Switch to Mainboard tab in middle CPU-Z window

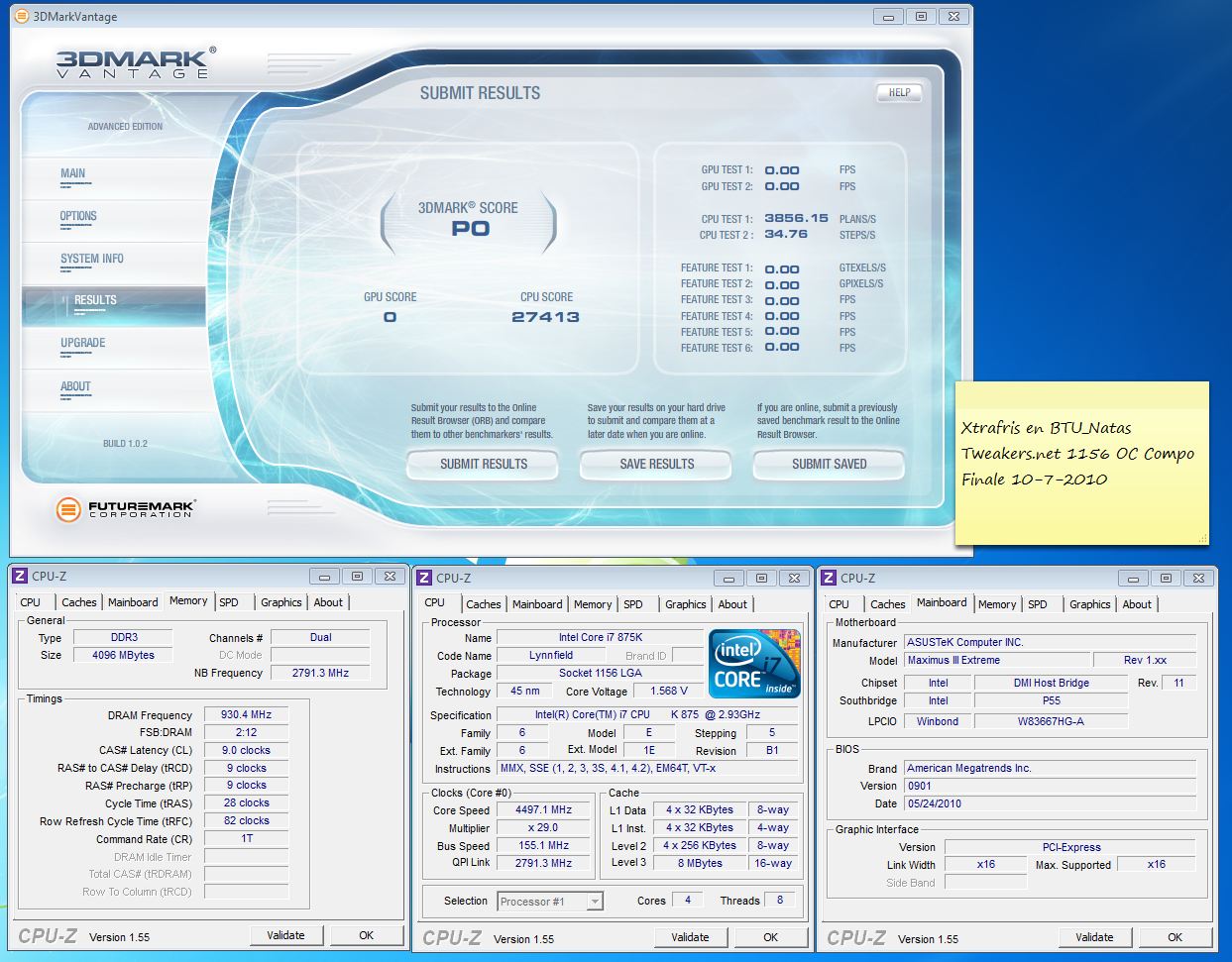[x=537, y=604]
